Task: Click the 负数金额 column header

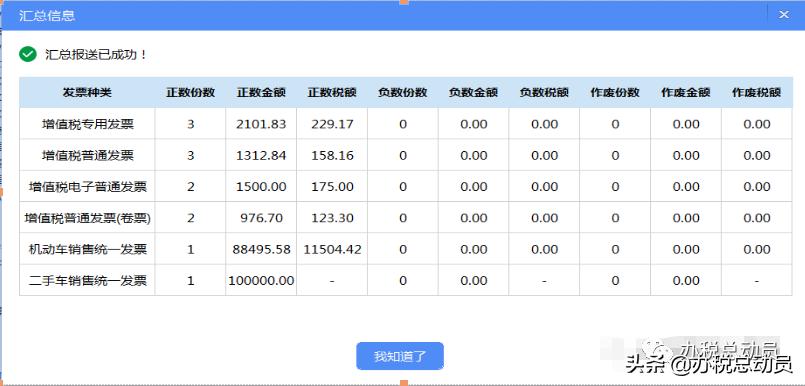Action: point(473,93)
